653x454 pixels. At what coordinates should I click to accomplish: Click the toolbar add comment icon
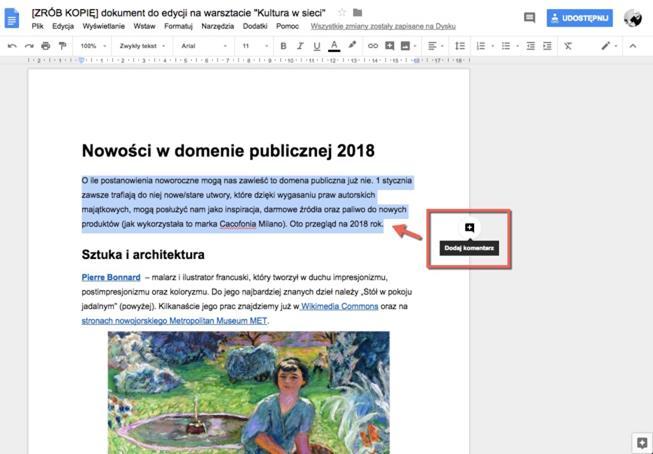(390, 46)
